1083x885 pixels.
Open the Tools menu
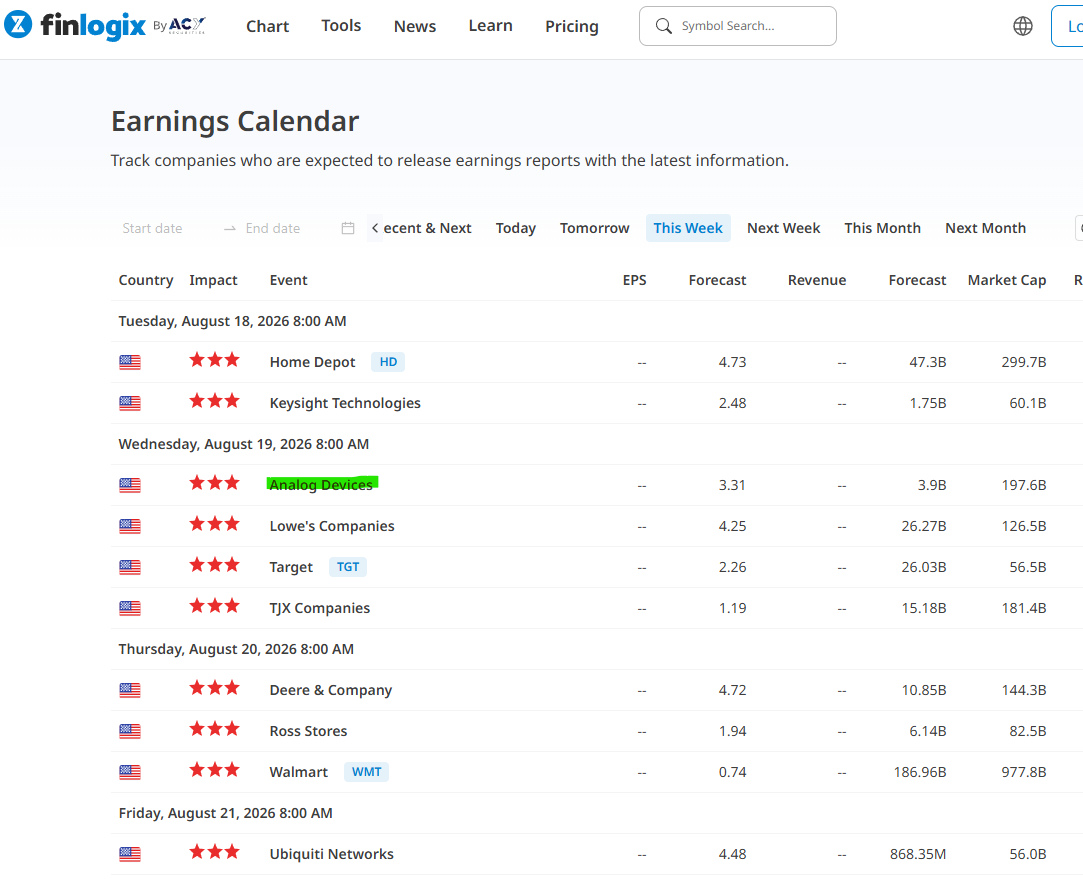coord(341,26)
